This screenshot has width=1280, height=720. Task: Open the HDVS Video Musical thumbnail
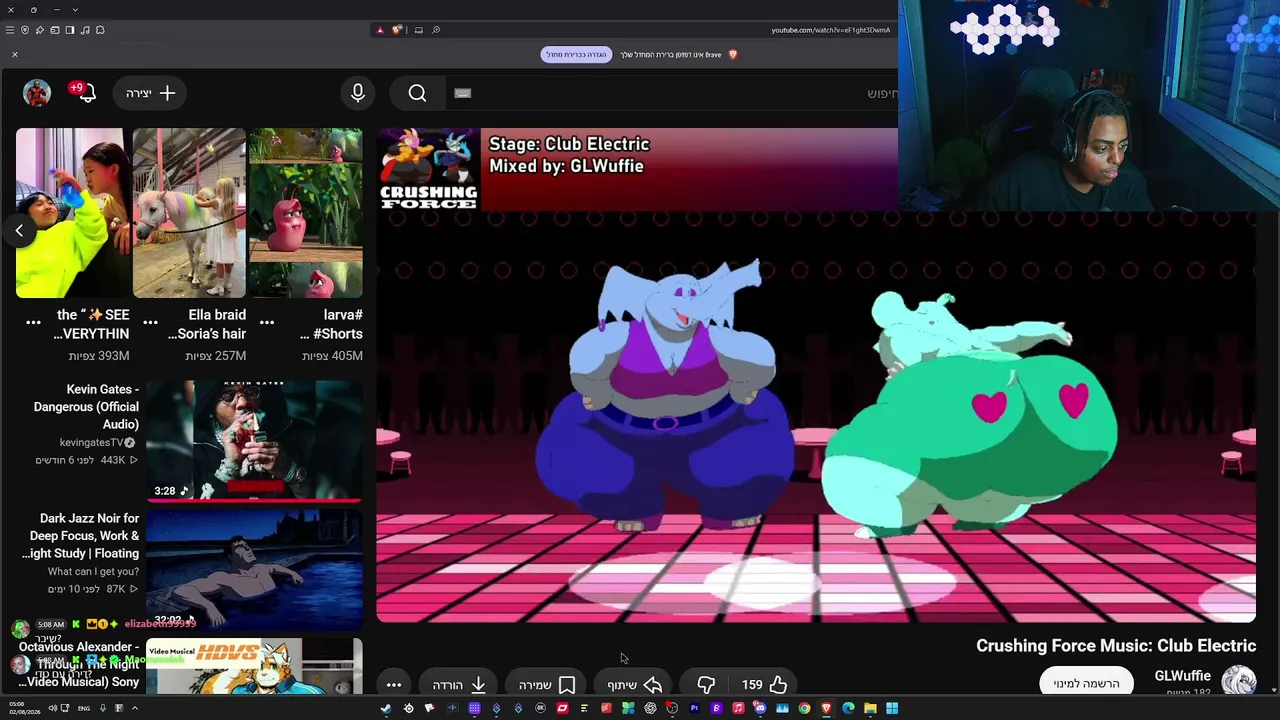(x=254, y=667)
